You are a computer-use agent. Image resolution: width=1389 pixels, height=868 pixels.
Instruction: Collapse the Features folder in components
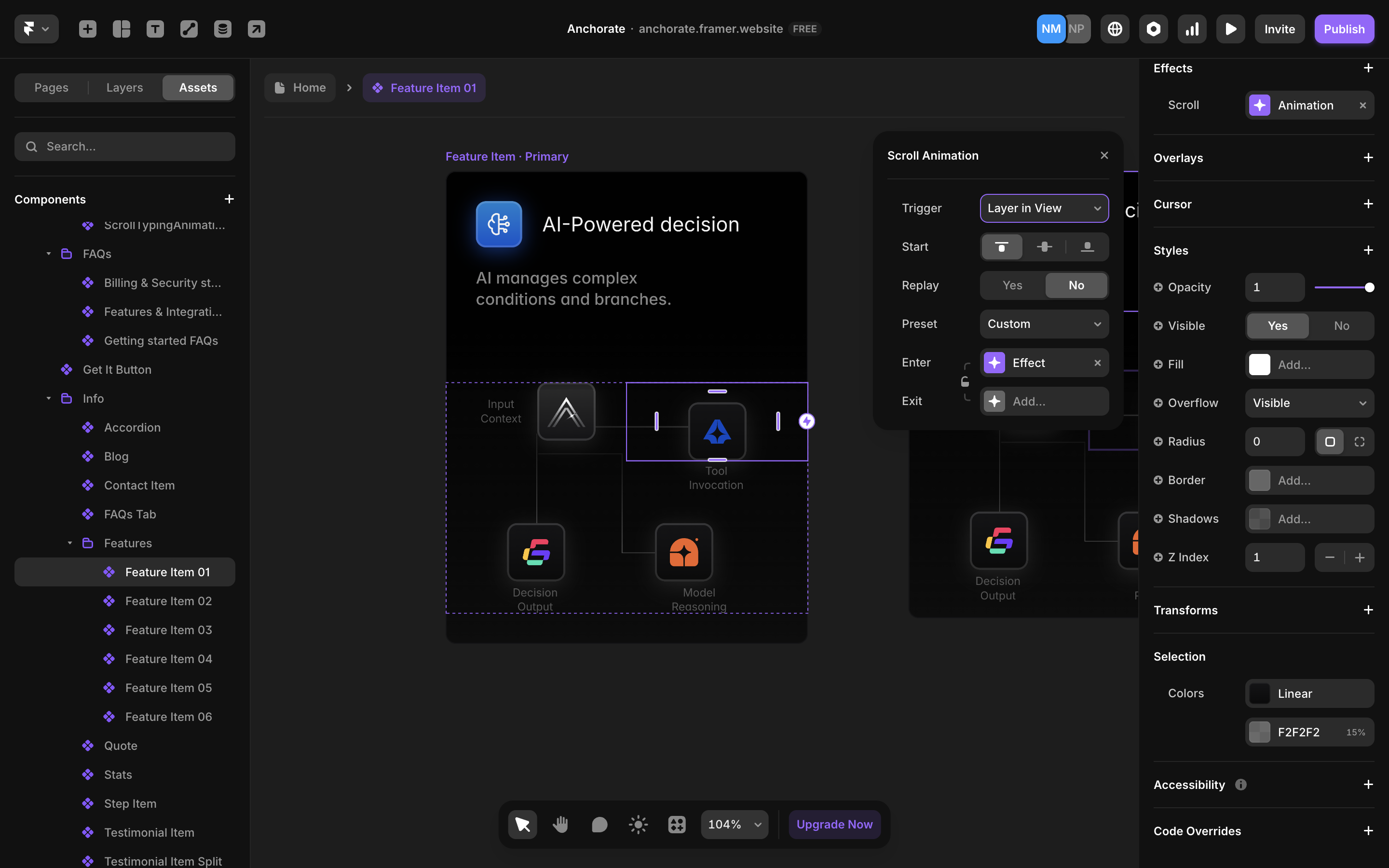pos(70,543)
